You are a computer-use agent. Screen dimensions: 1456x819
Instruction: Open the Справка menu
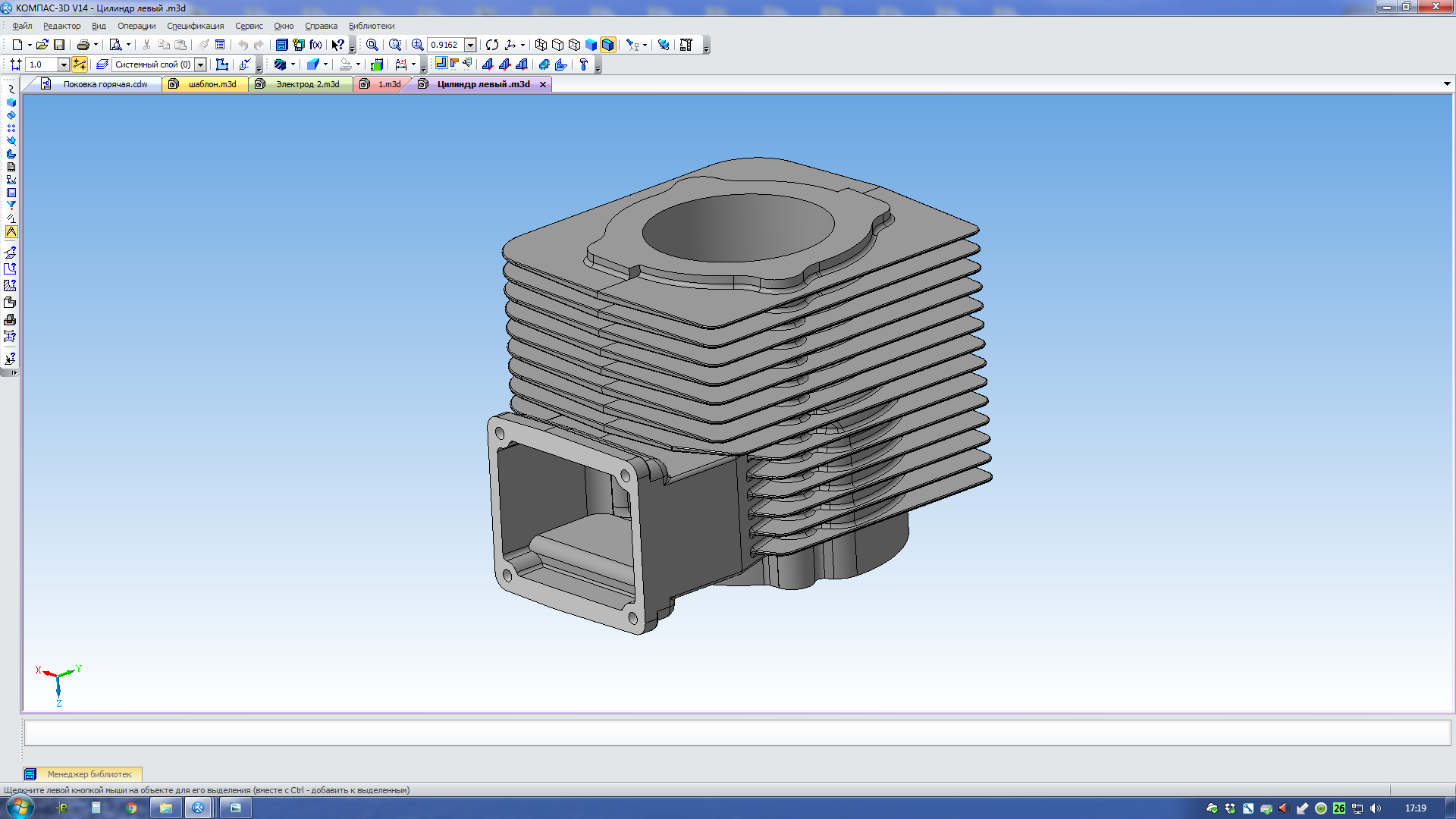click(321, 26)
